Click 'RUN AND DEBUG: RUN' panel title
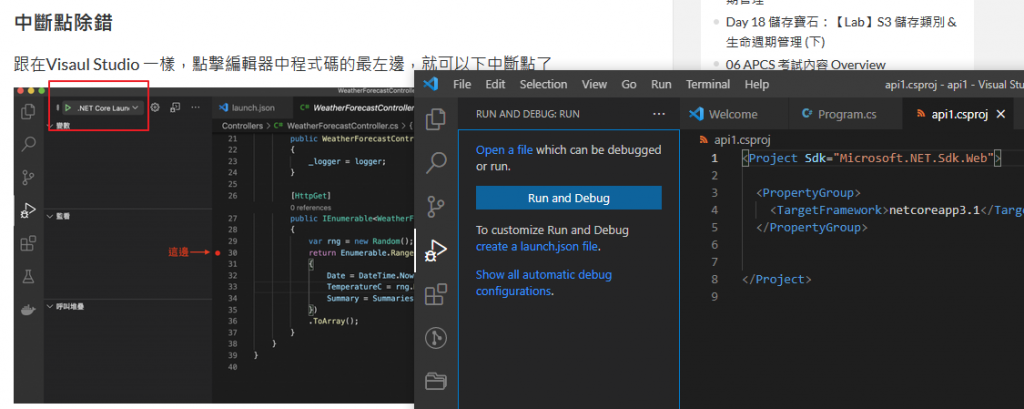This screenshot has width=1024, height=409. pos(528,114)
